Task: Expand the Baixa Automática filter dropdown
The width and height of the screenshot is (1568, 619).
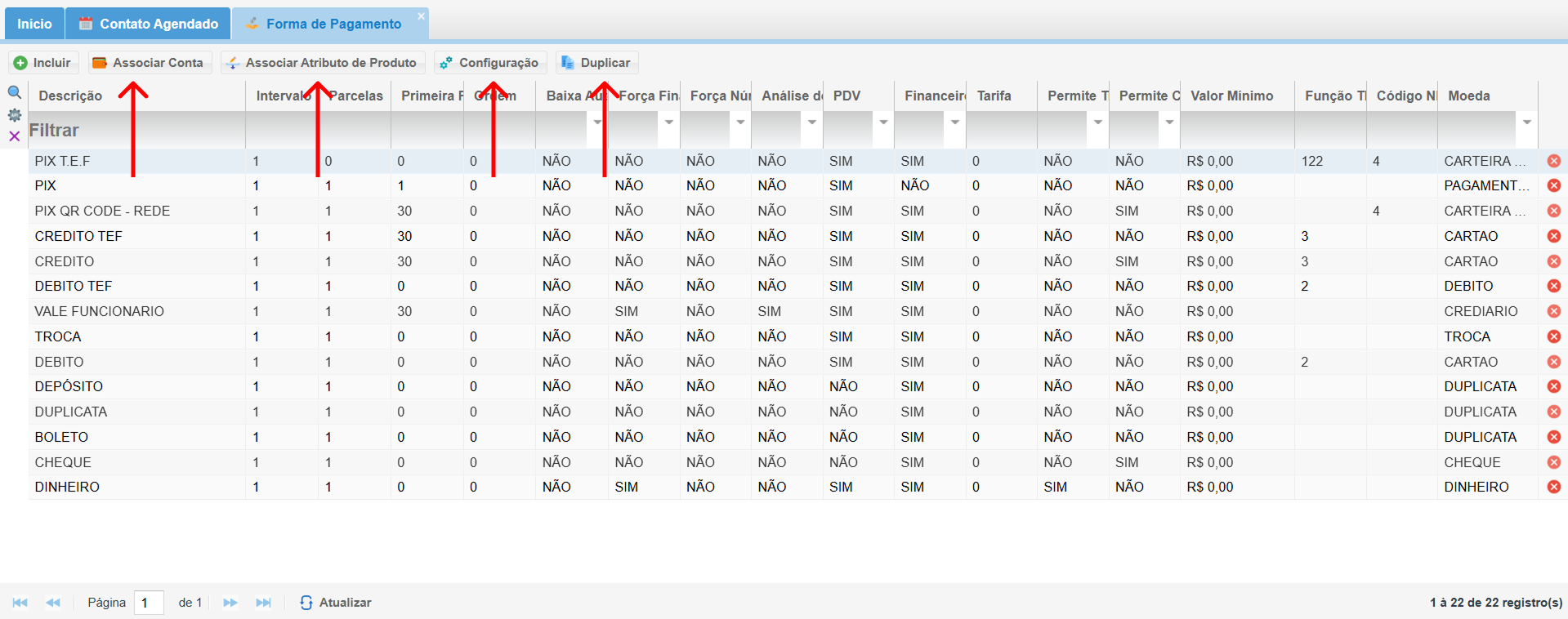Action: [x=597, y=122]
